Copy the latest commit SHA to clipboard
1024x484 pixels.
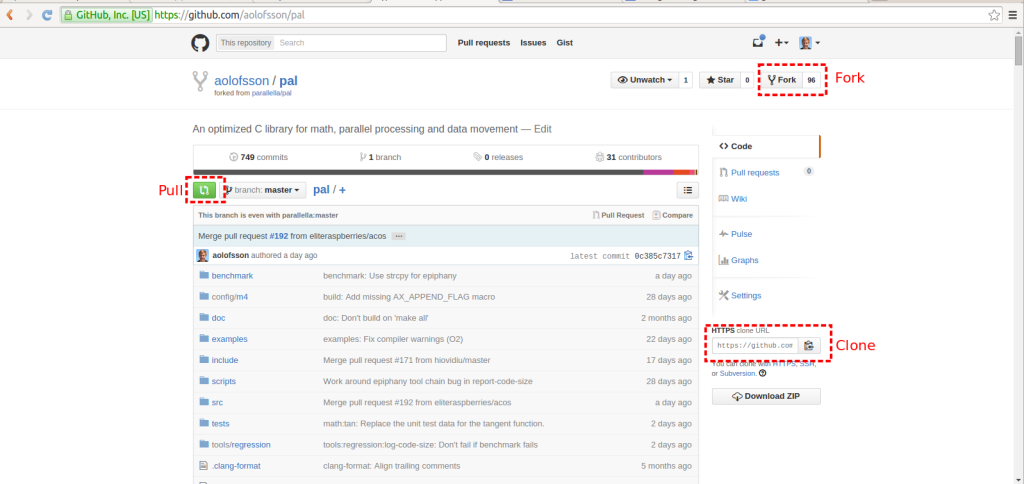pos(688,255)
